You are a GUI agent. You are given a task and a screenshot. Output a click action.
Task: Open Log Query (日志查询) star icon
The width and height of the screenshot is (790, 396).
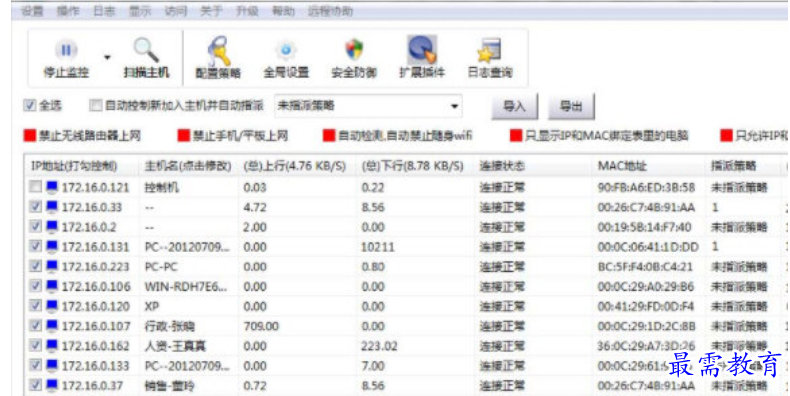click(x=489, y=50)
